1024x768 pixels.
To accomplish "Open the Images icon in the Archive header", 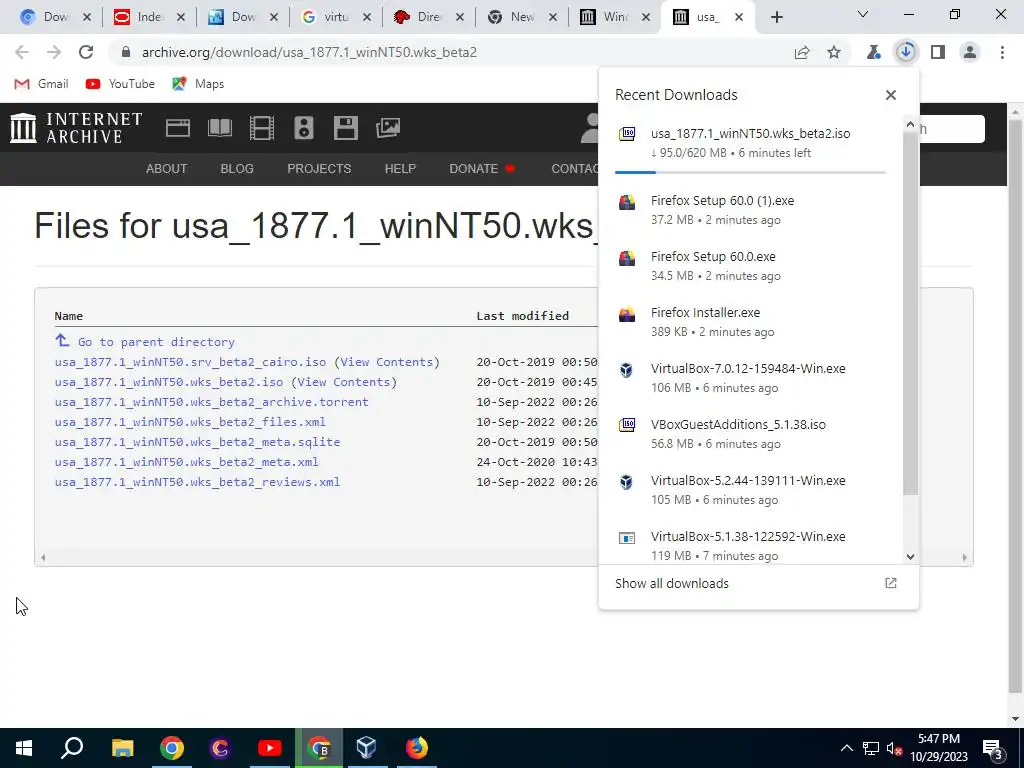I will pyautogui.click(x=388, y=127).
